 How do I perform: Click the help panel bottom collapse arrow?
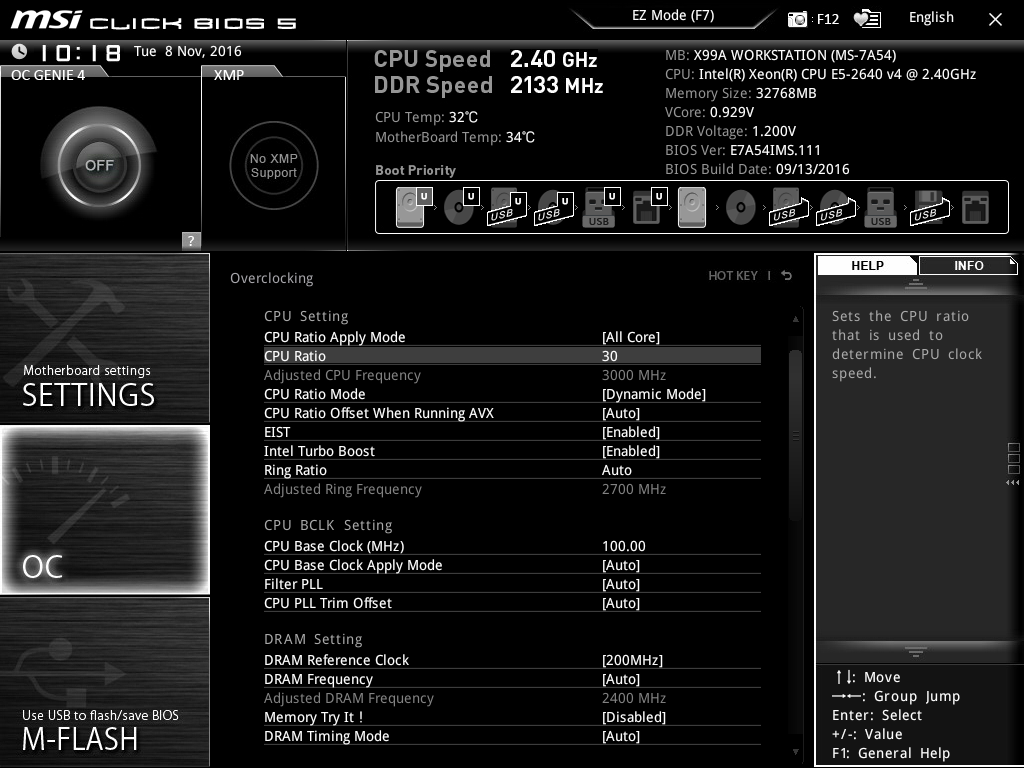pyautogui.click(x=916, y=652)
